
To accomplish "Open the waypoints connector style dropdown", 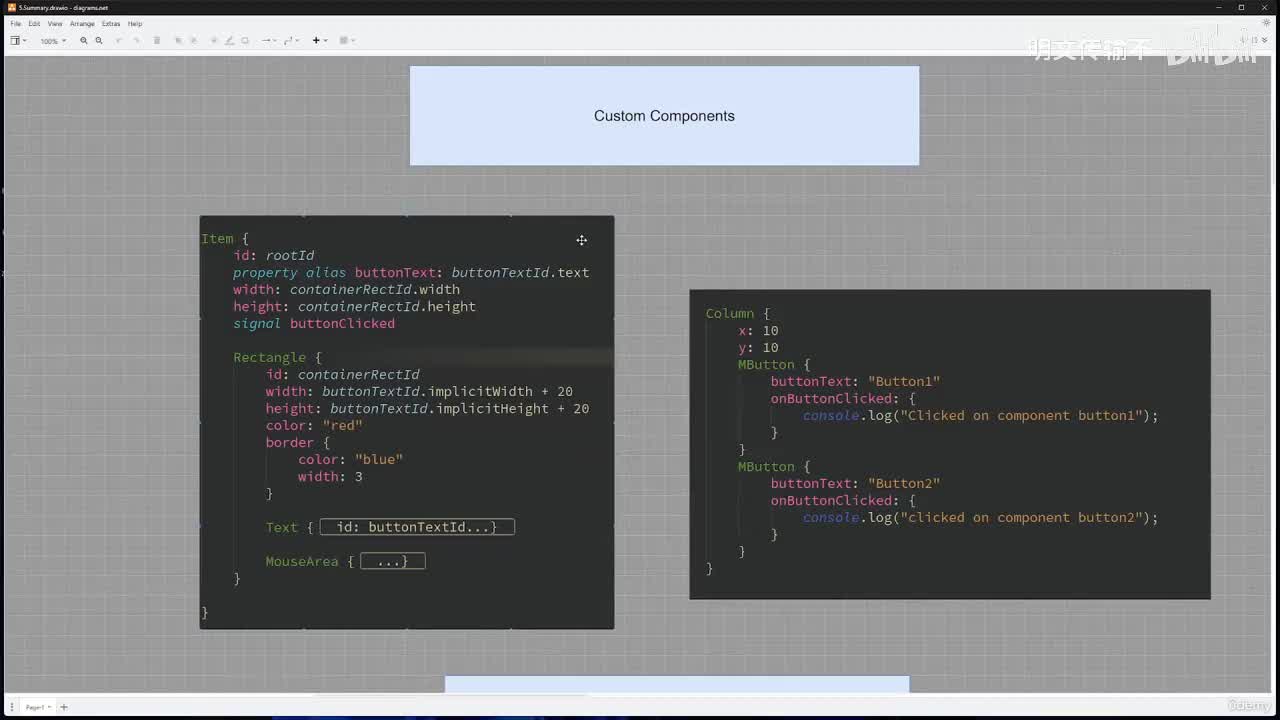I will pos(291,41).
